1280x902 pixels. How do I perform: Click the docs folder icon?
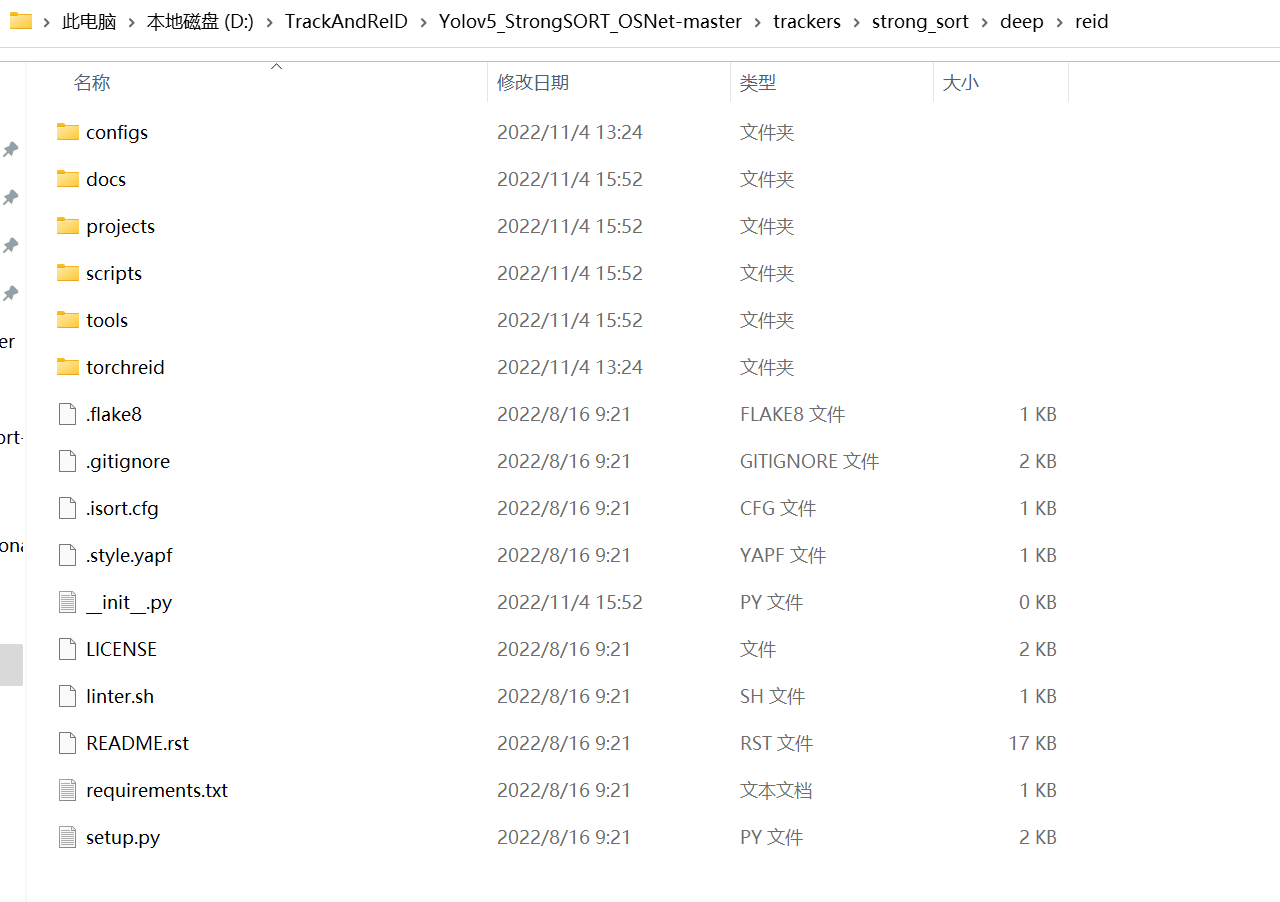click(68, 179)
